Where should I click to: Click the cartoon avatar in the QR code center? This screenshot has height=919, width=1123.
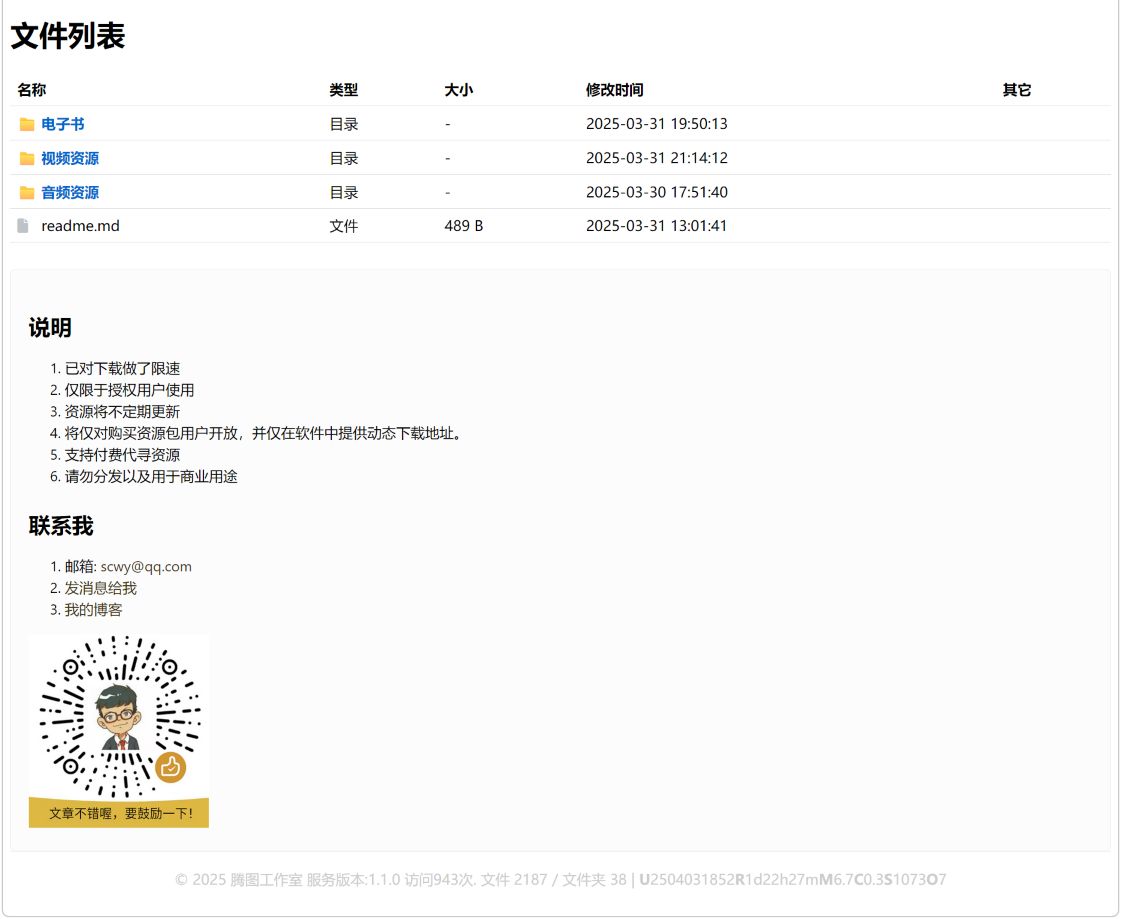pyautogui.click(x=118, y=716)
